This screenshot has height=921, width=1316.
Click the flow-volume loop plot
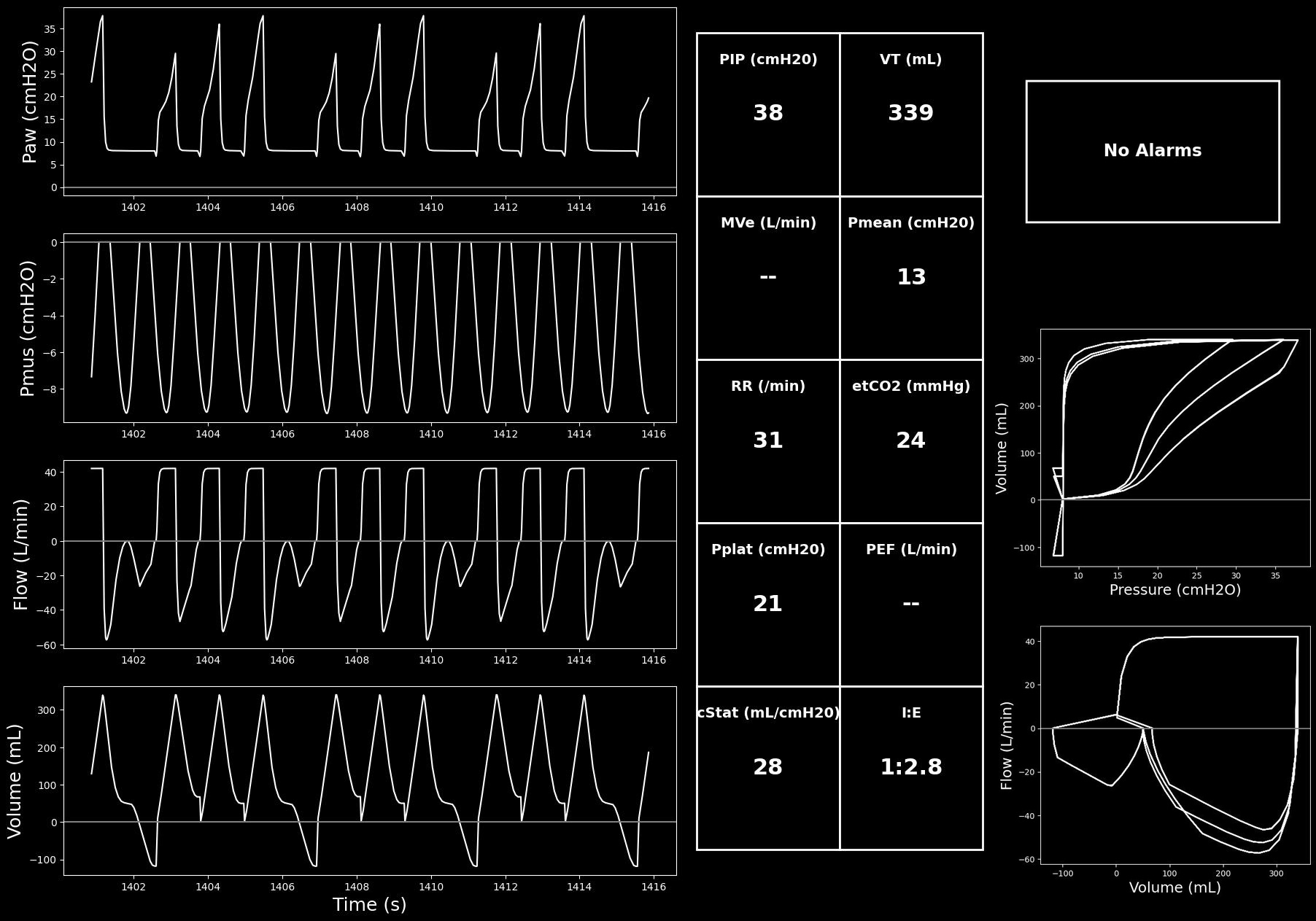coord(1175,745)
